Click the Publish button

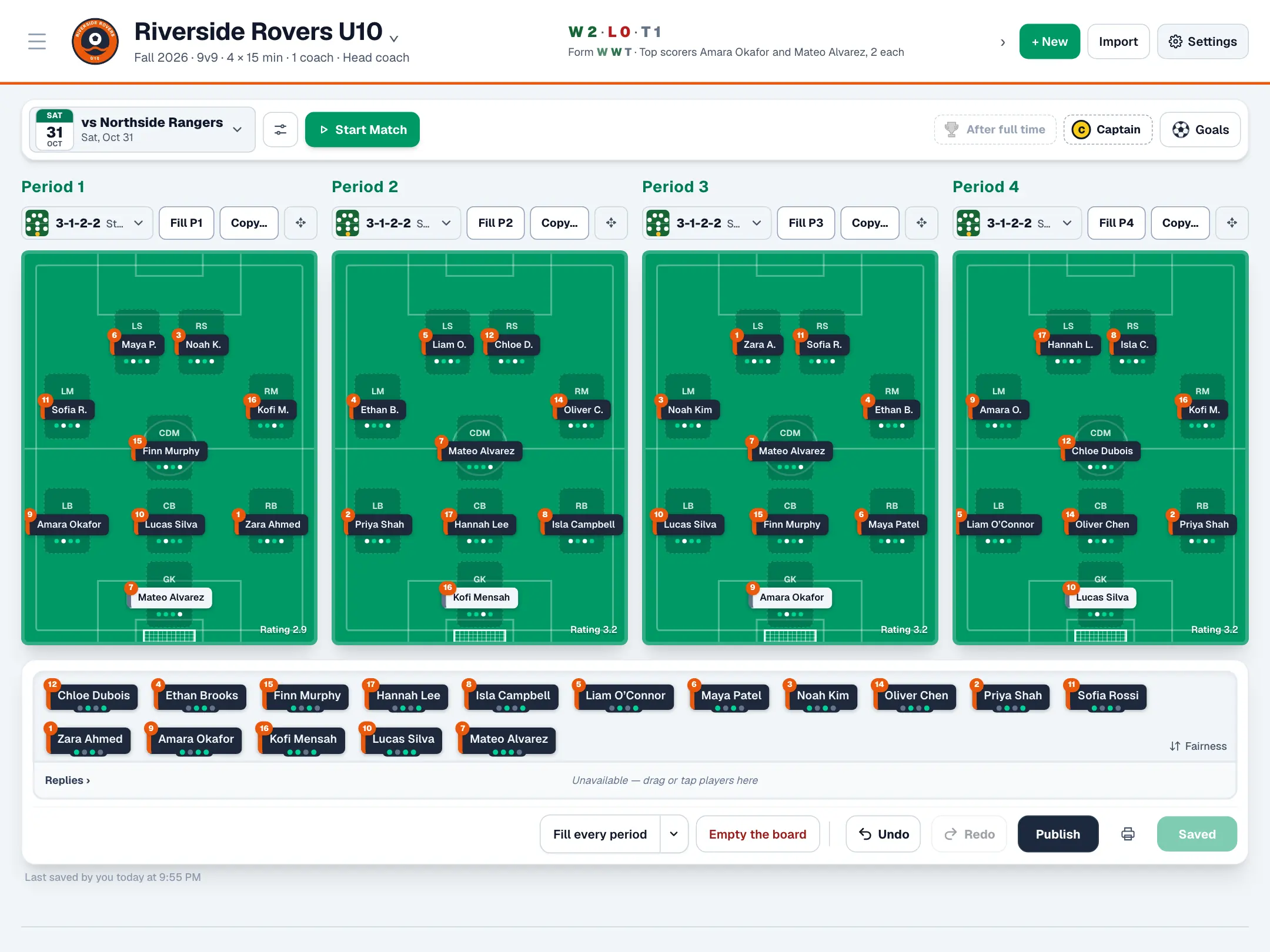(x=1058, y=834)
